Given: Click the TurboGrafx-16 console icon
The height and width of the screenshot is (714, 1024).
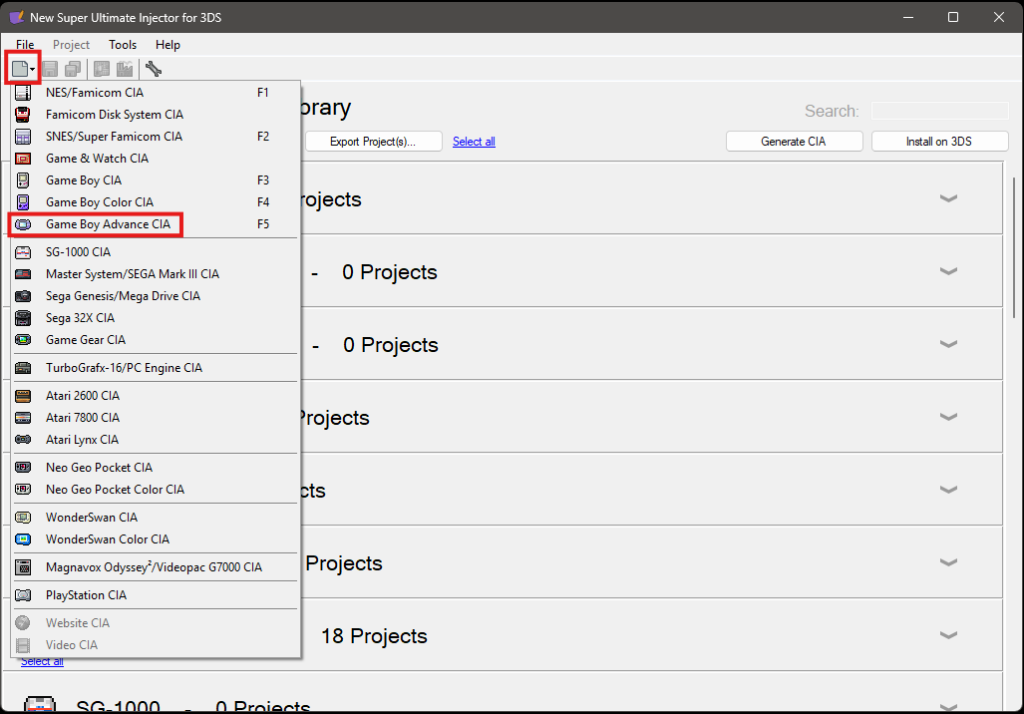Looking at the screenshot, I should [x=23, y=368].
